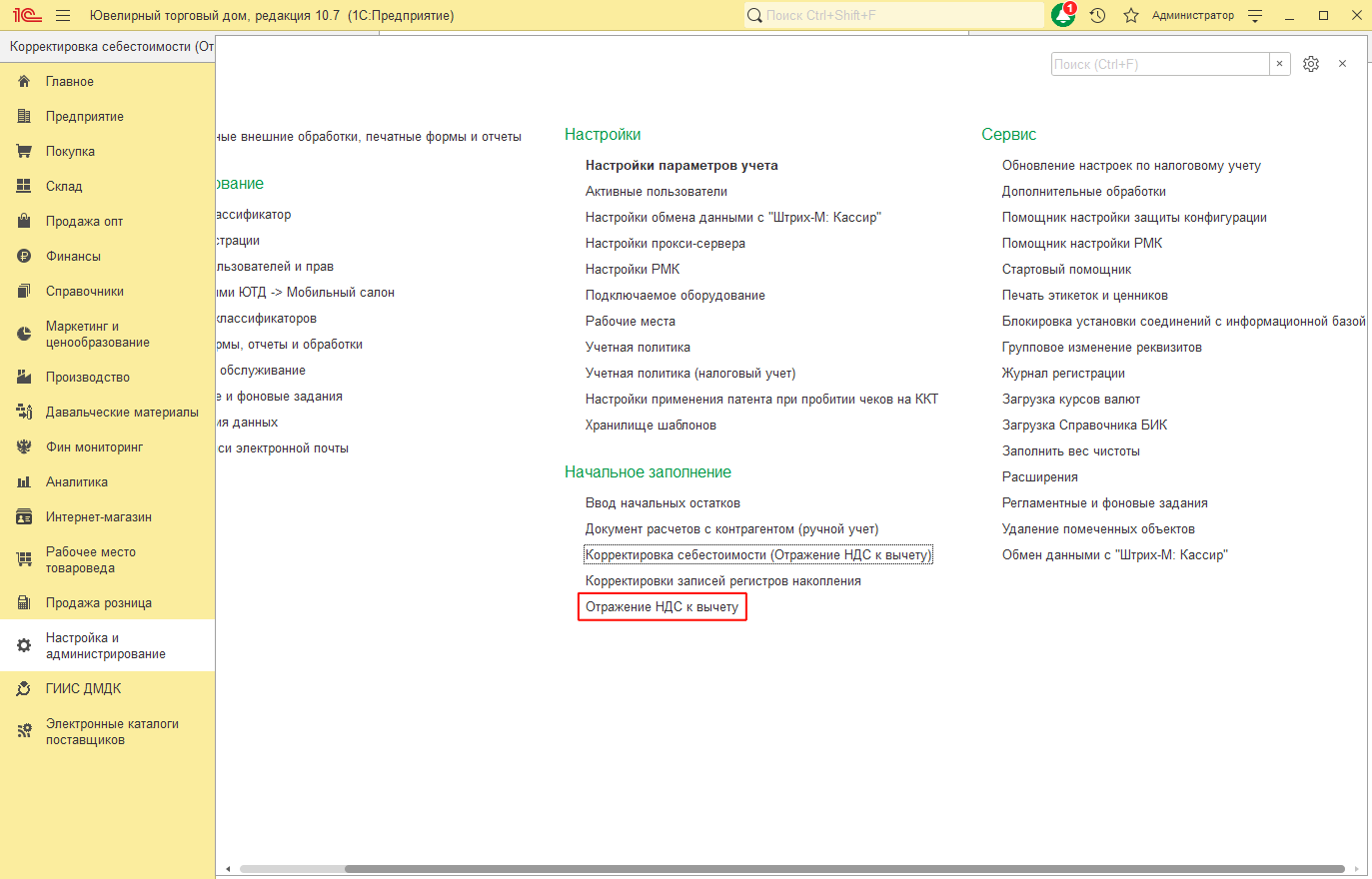
Task: Open Учетная политика (налоговый учет)
Action: tap(690, 374)
